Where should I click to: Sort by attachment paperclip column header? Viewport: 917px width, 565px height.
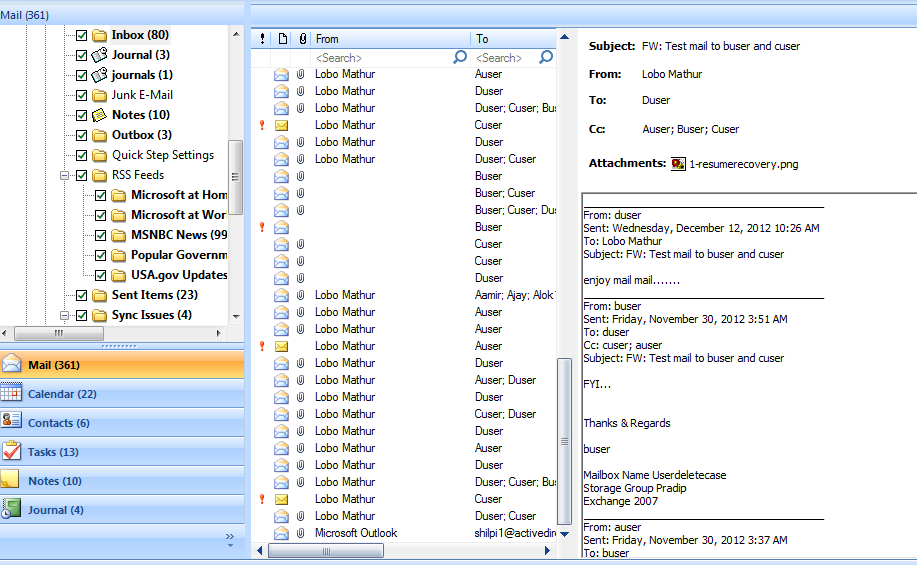(302, 39)
